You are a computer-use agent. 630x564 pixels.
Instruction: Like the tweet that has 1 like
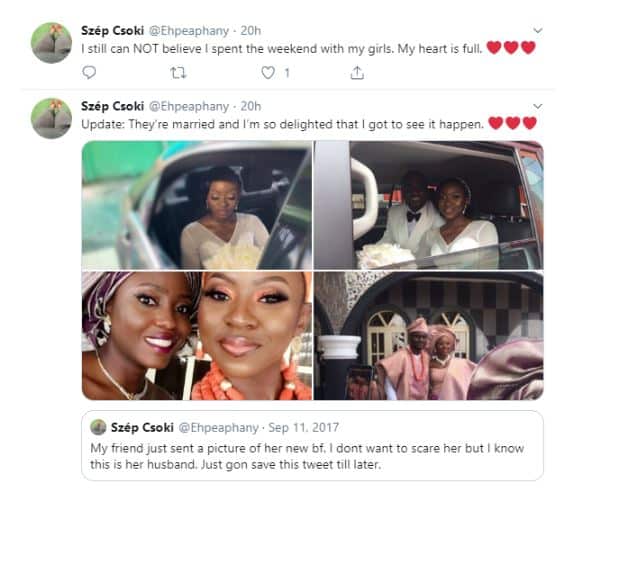[268, 72]
